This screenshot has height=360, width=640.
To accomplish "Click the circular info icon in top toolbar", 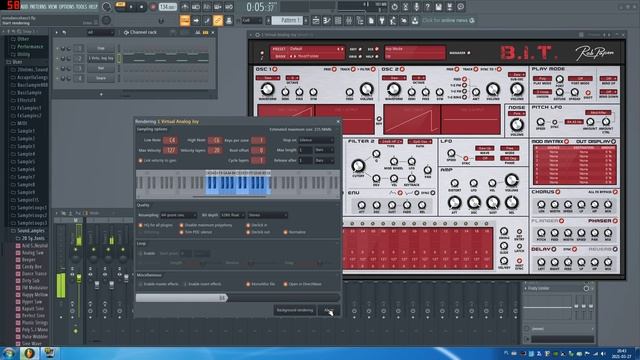I will coord(460,7).
